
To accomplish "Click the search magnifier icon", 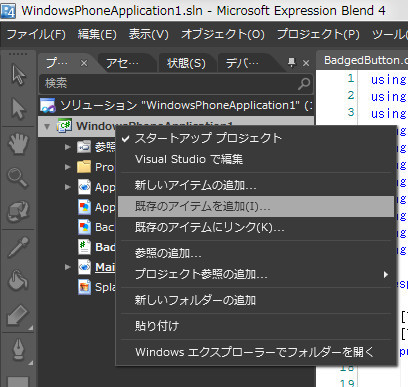I will [304, 84].
